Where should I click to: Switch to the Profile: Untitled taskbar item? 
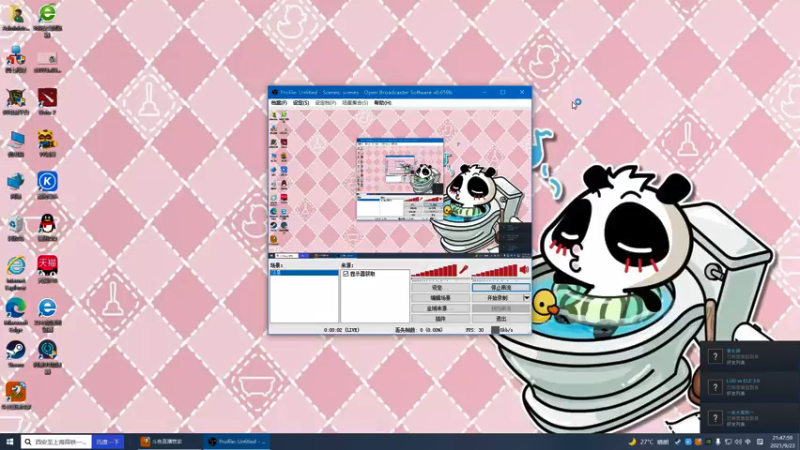tap(237, 442)
